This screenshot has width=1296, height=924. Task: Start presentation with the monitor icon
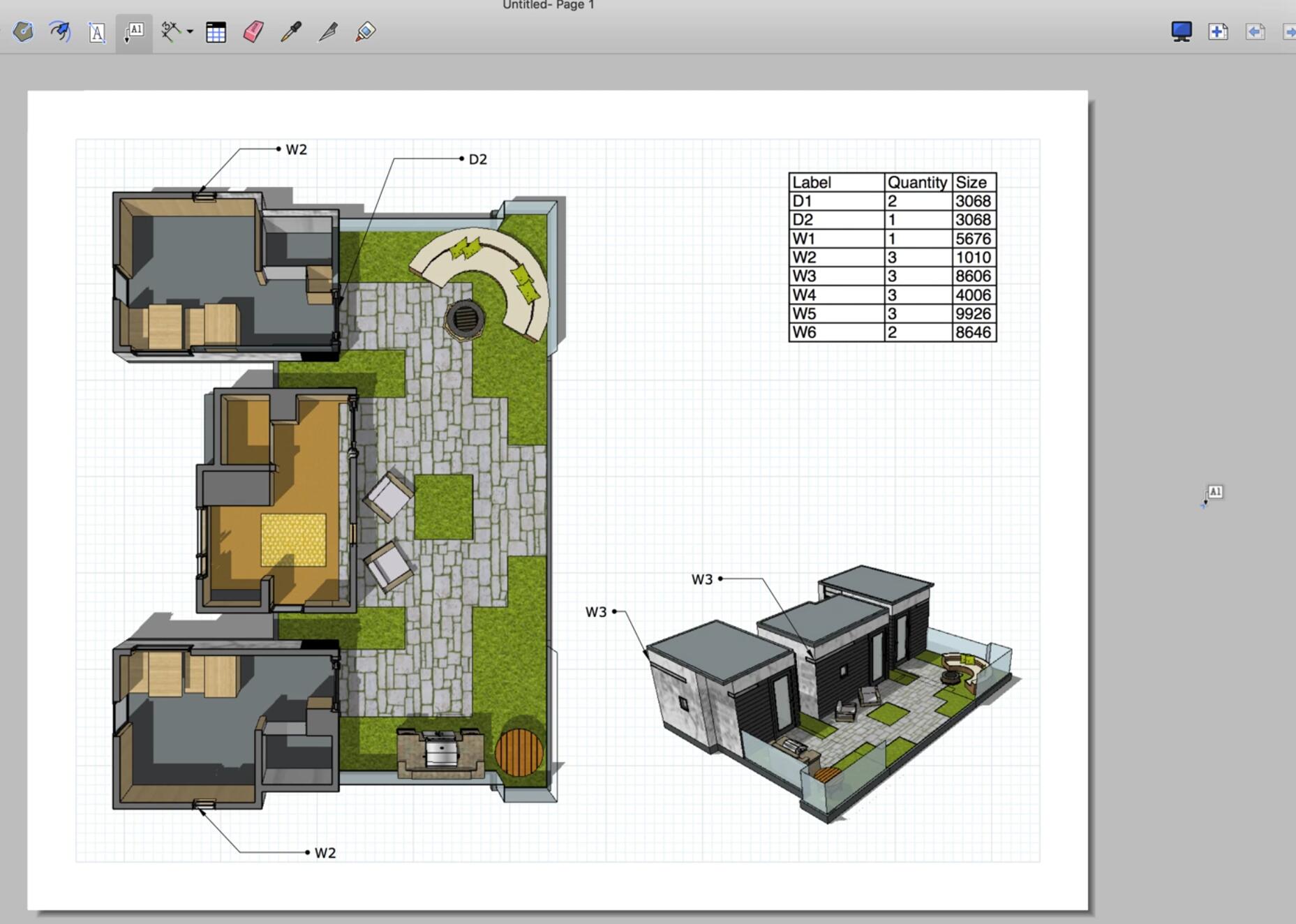1181,32
